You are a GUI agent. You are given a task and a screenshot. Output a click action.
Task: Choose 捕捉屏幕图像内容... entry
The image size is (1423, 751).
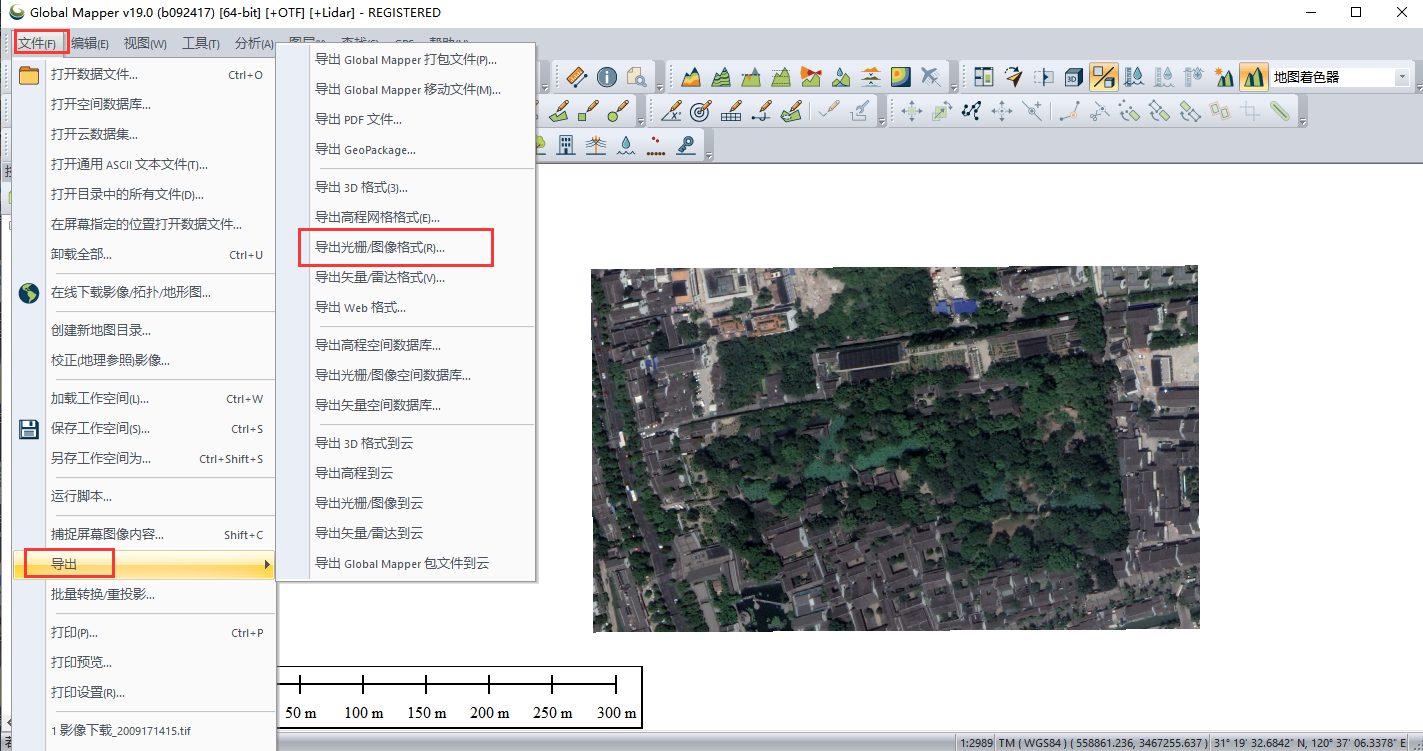click(x=145, y=535)
